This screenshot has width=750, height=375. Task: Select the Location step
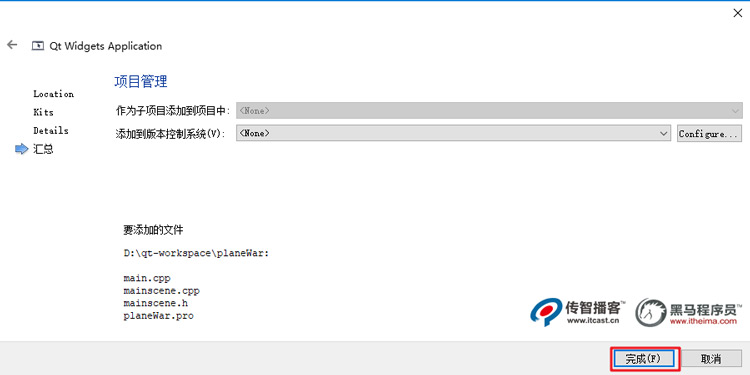click(x=54, y=94)
